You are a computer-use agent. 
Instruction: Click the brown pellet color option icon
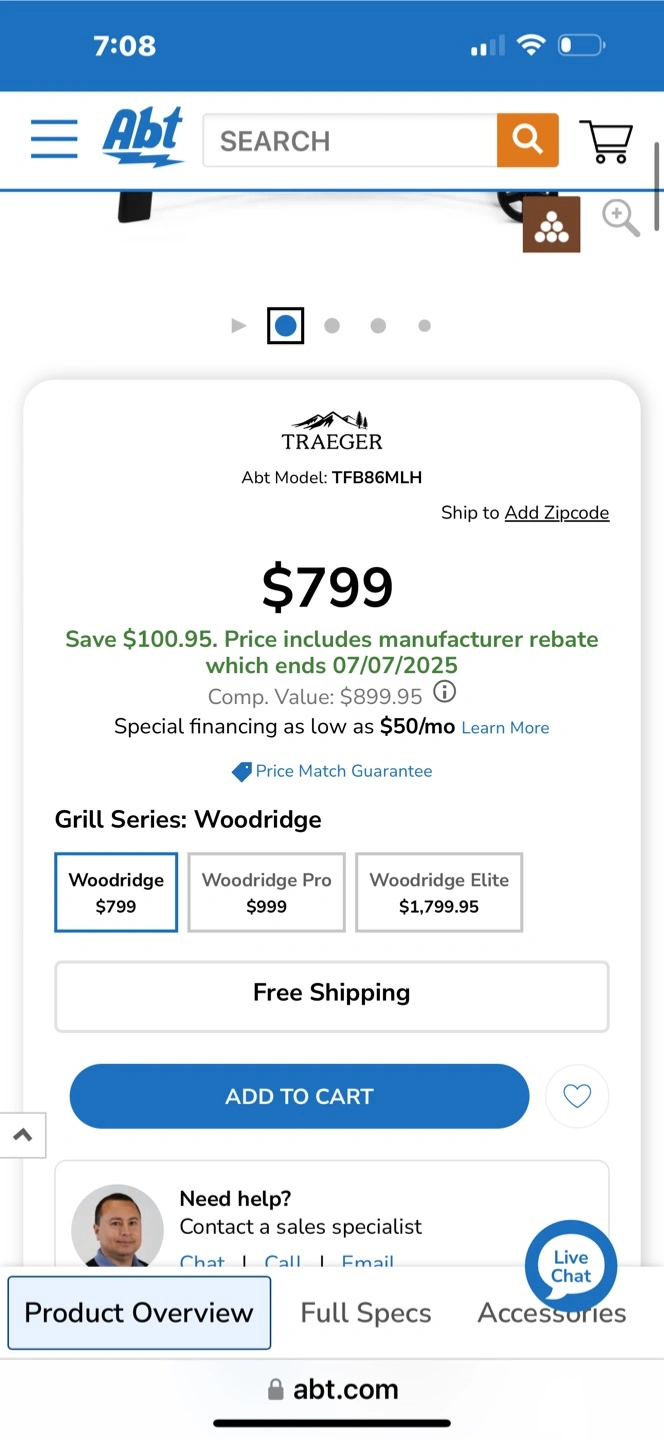(552, 224)
